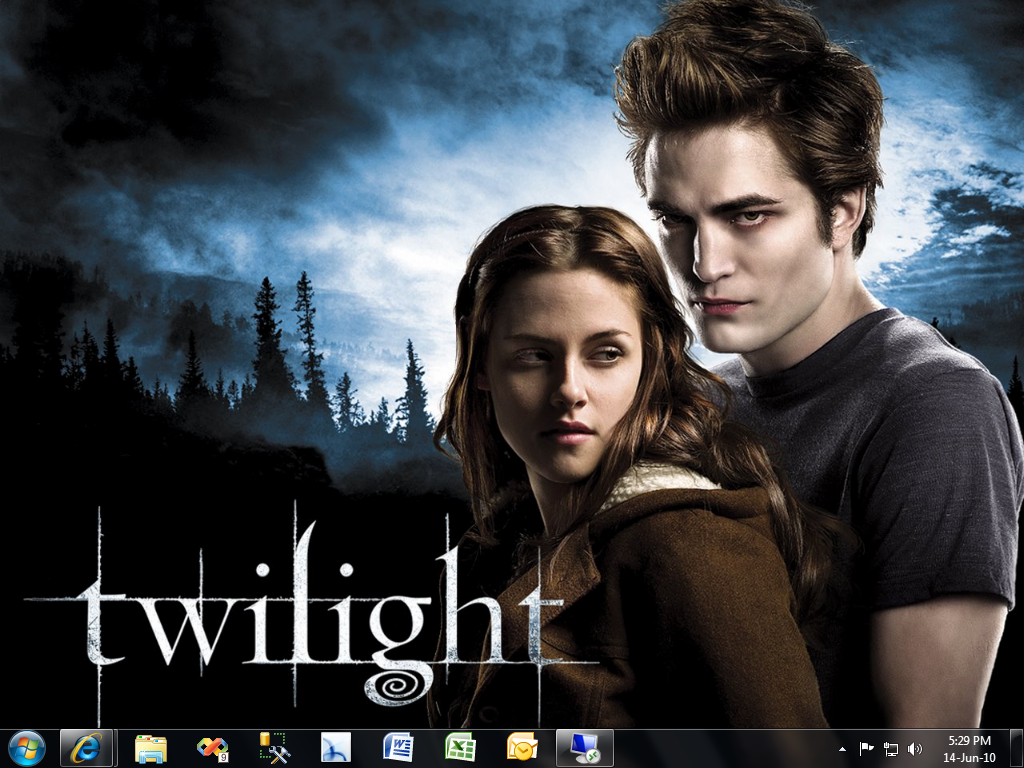
Task: Launch Microsoft Word from taskbar
Action: coord(398,748)
